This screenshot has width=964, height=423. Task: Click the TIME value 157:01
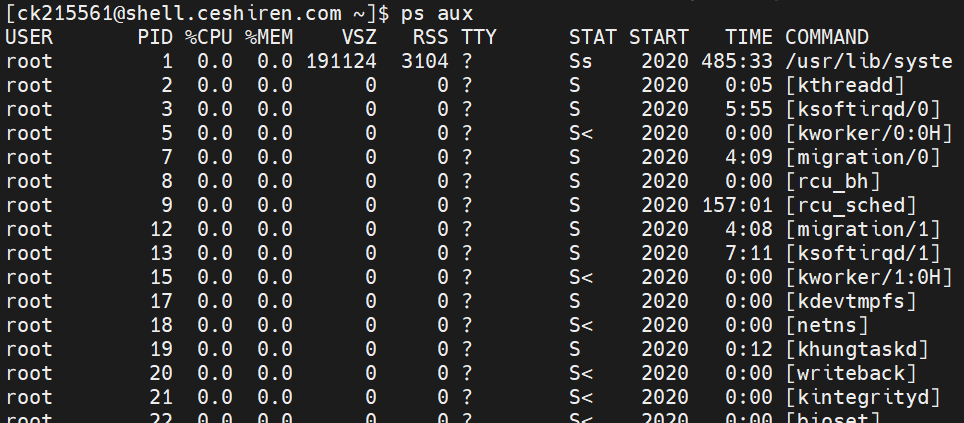click(737, 205)
